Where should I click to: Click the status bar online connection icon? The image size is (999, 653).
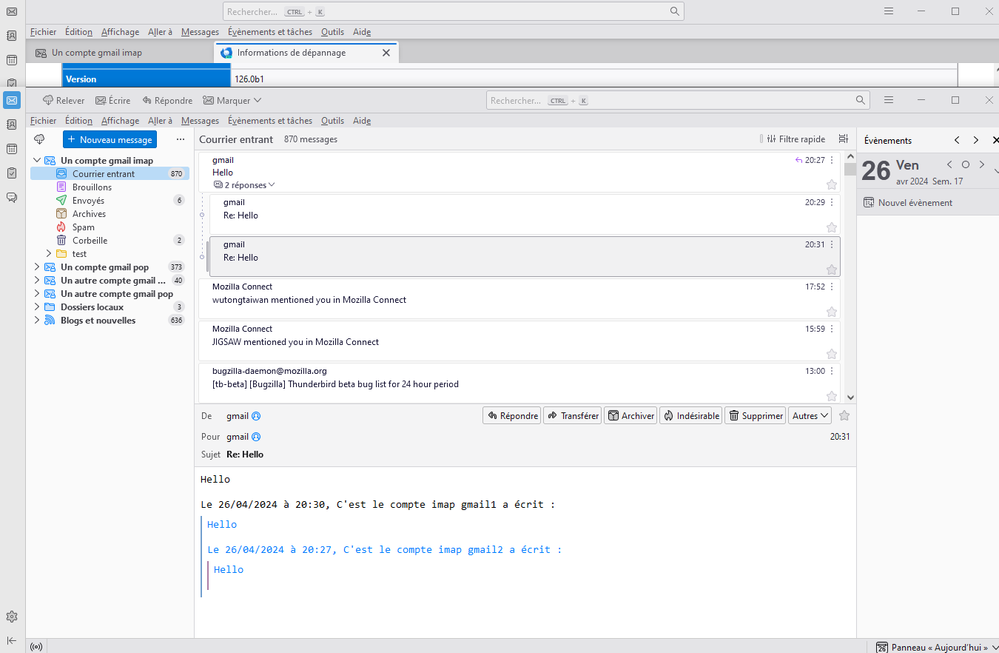click(x=36, y=647)
